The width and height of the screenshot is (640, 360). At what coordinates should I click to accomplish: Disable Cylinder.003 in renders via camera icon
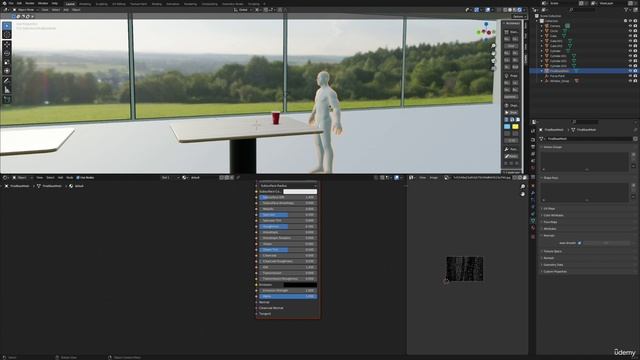tap(635, 66)
